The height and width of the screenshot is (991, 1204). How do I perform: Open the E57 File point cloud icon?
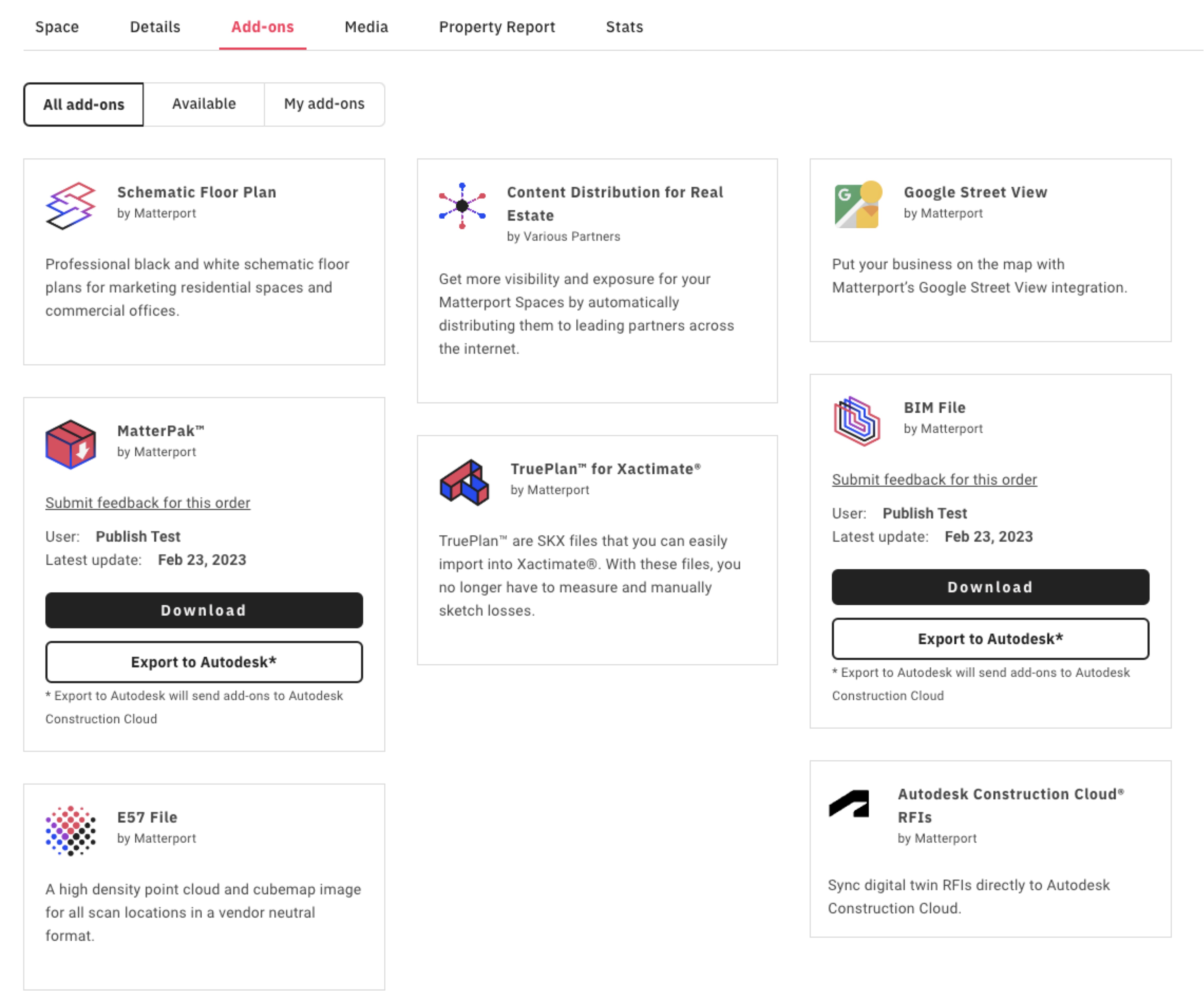[72, 829]
